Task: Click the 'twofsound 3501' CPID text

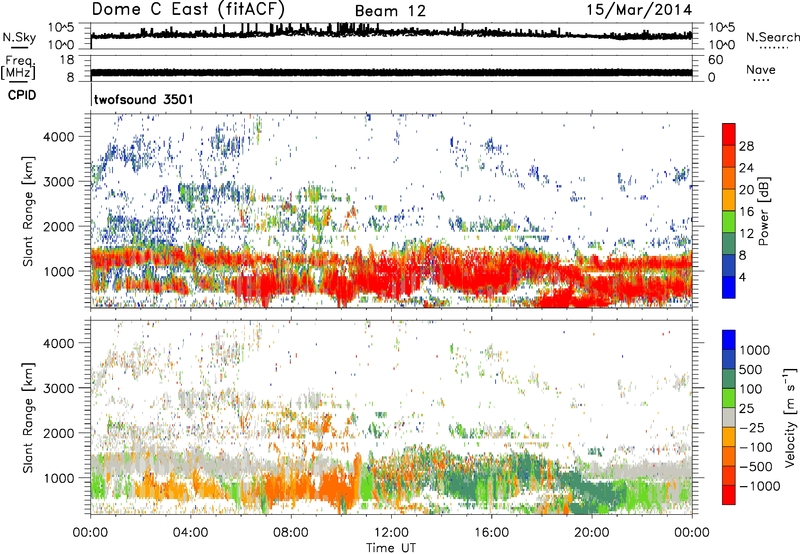Action: (144, 99)
